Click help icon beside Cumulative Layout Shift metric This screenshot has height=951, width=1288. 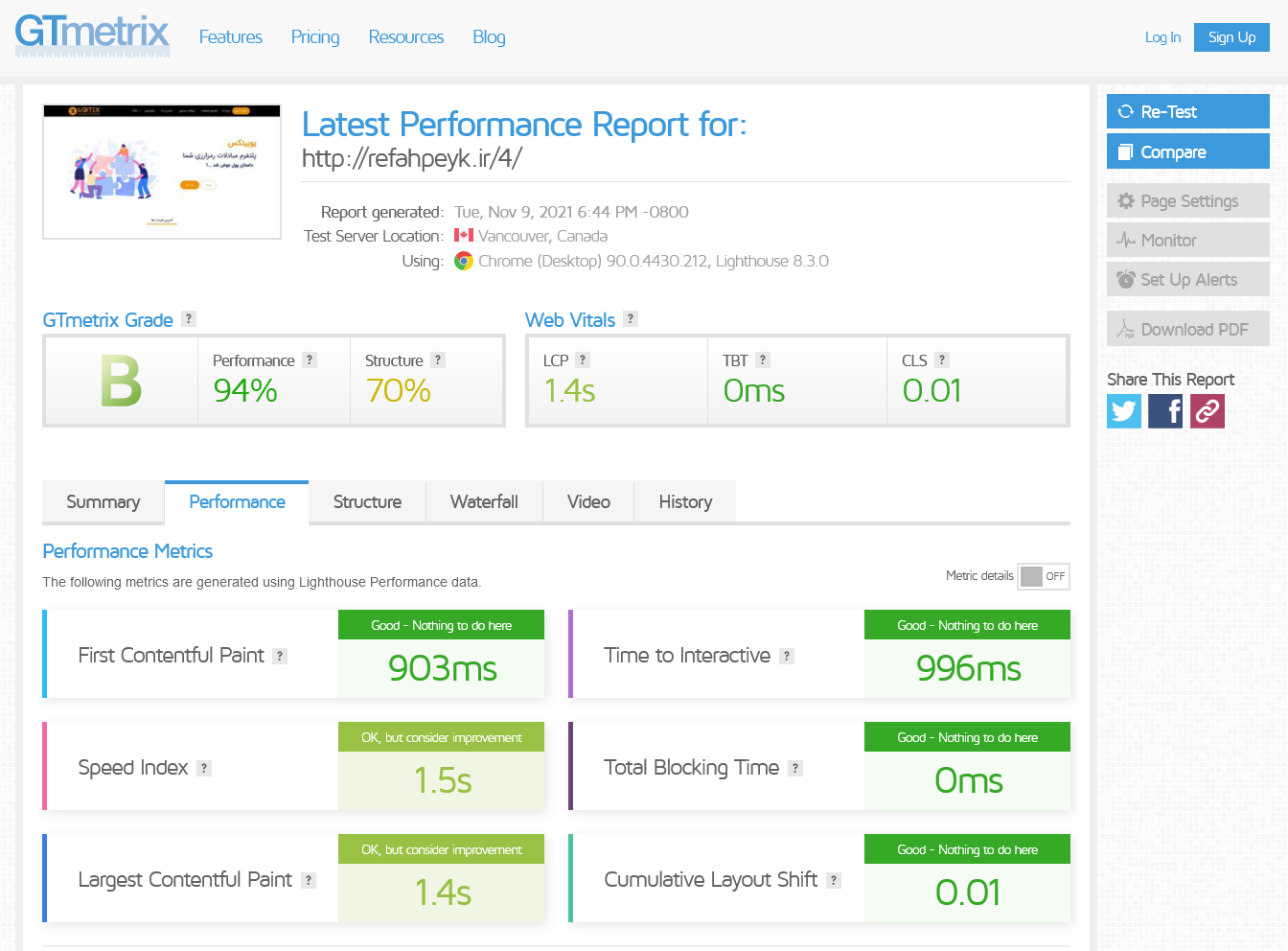click(834, 881)
